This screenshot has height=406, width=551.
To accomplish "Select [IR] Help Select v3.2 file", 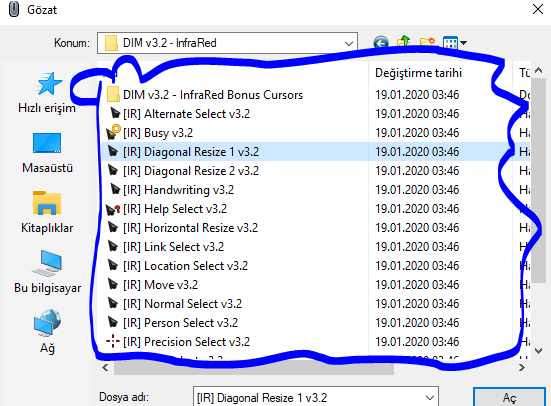I will click(175, 209).
